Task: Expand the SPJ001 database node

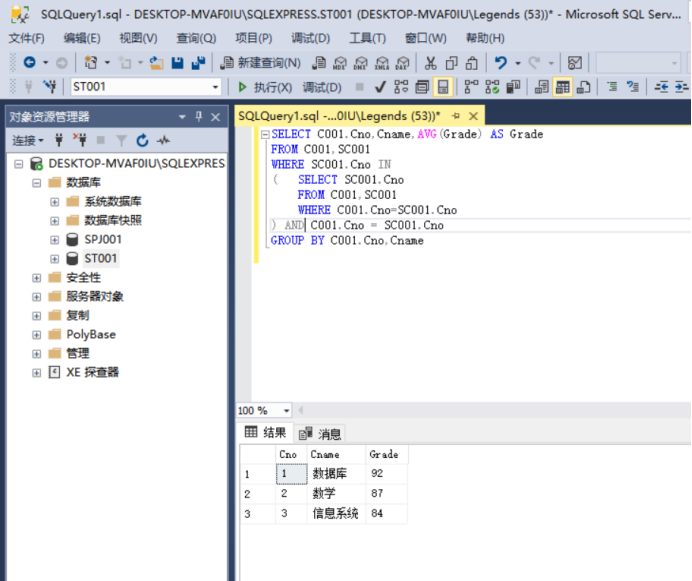Action: point(54,240)
